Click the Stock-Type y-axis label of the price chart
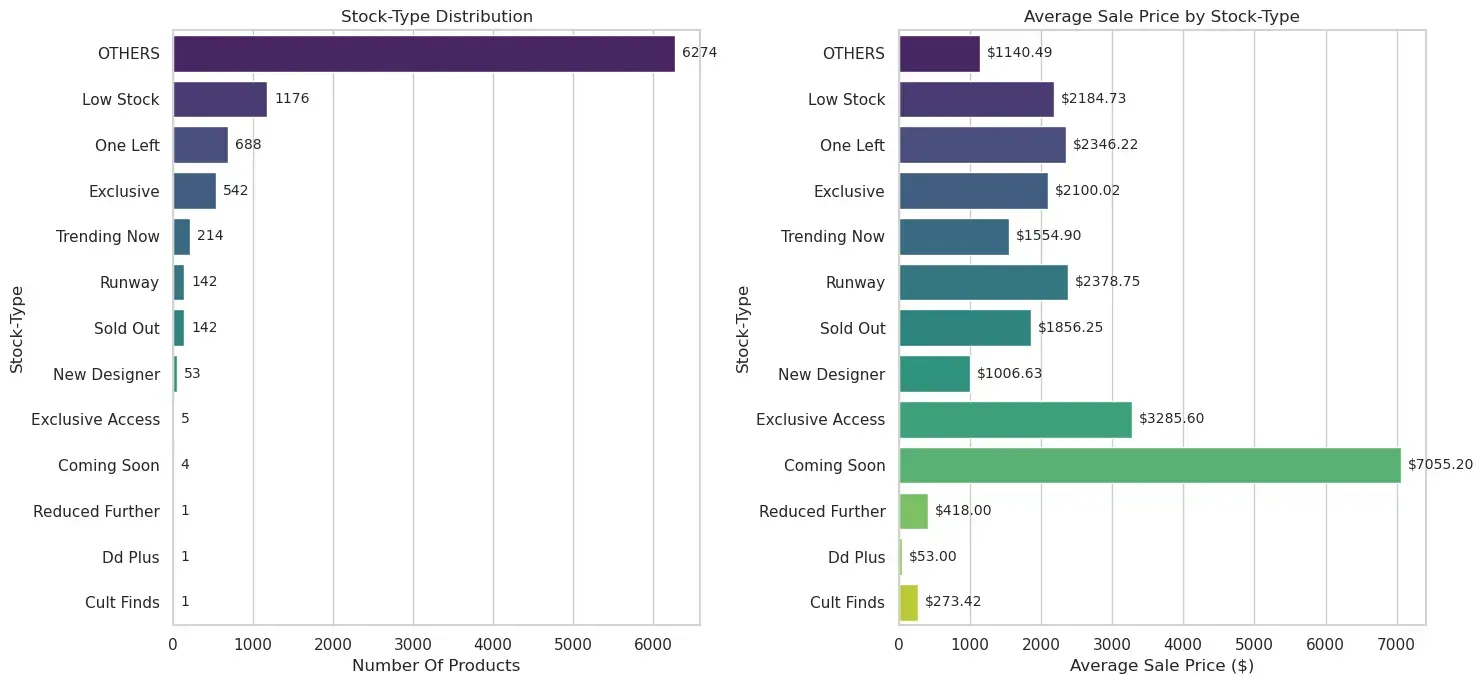This screenshot has height=684, width=1484. pyautogui.click(x=743, y=328)
